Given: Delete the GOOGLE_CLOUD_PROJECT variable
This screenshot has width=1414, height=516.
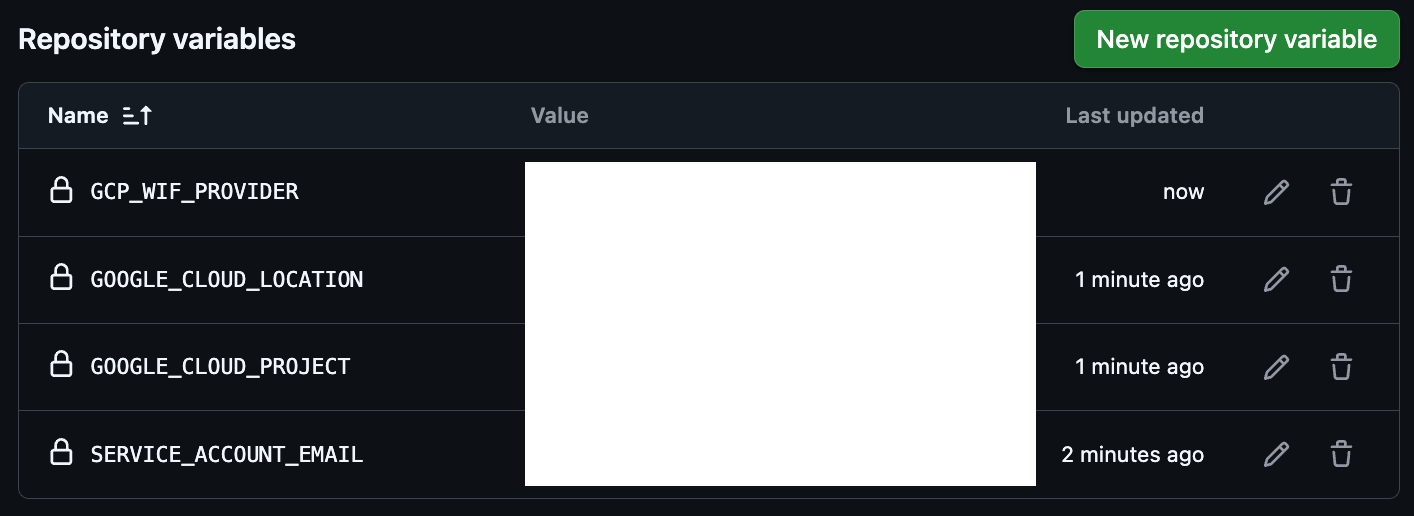Looking at the screenshot, I should (1342, 367).
